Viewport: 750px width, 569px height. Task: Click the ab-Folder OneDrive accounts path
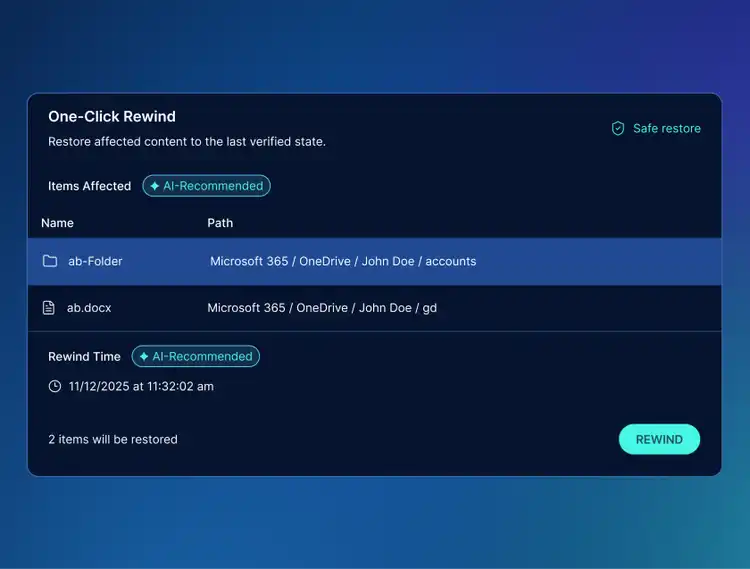click(343, 261)
